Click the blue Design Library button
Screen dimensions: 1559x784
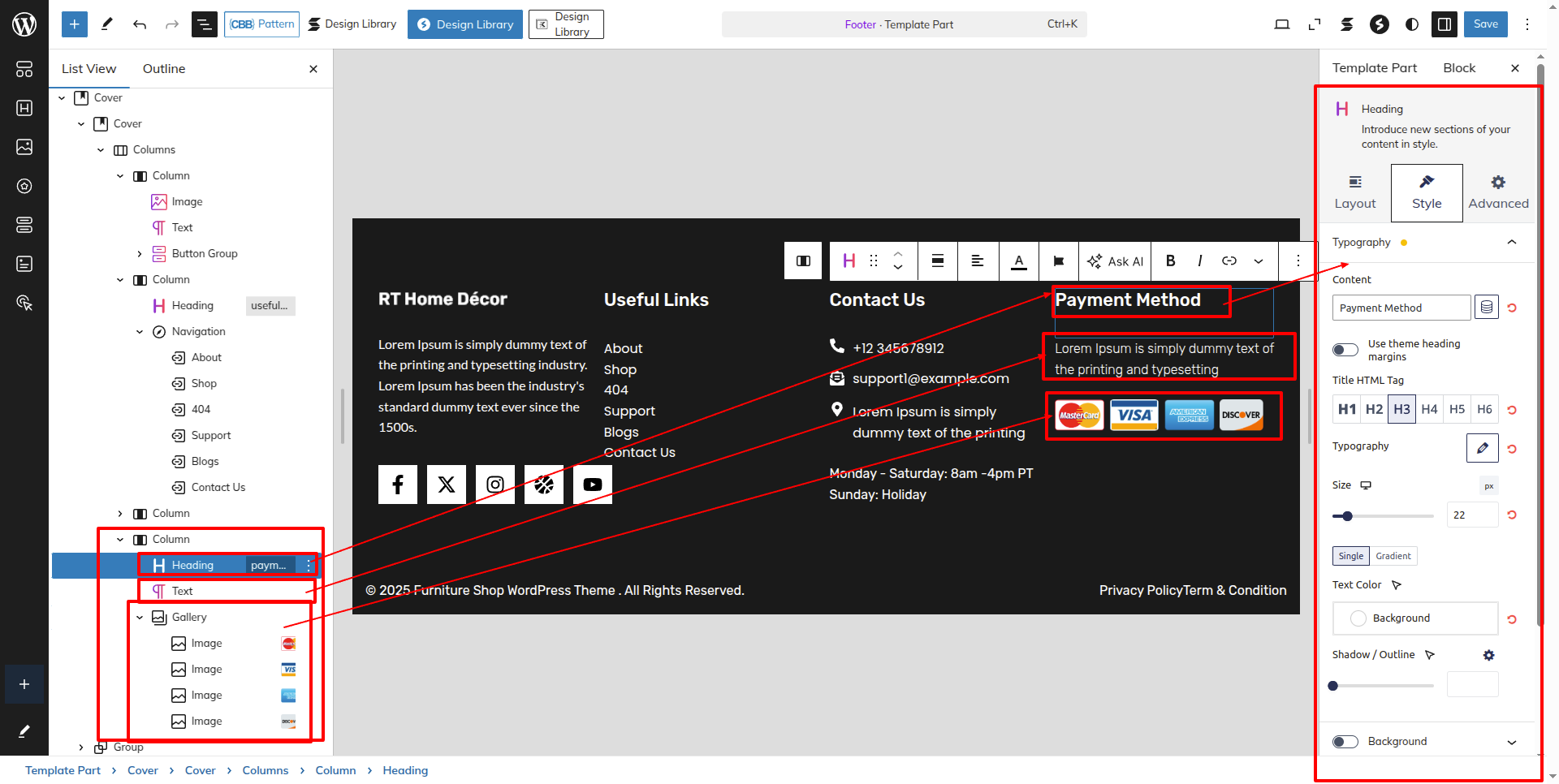[465, 24]
